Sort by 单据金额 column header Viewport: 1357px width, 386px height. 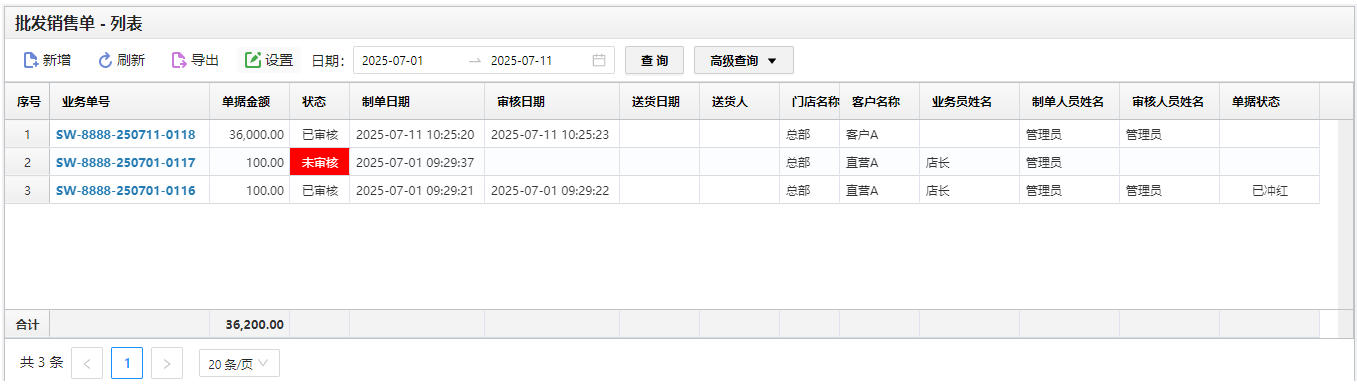coord(249,101)
